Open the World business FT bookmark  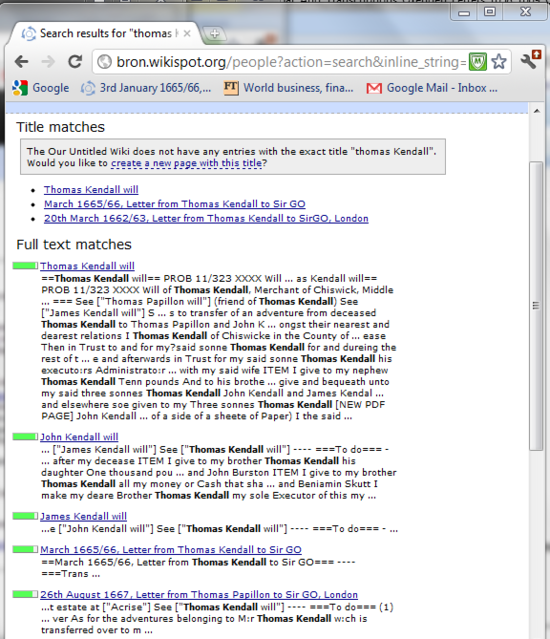pyautogui.click(x=288, y=88)
